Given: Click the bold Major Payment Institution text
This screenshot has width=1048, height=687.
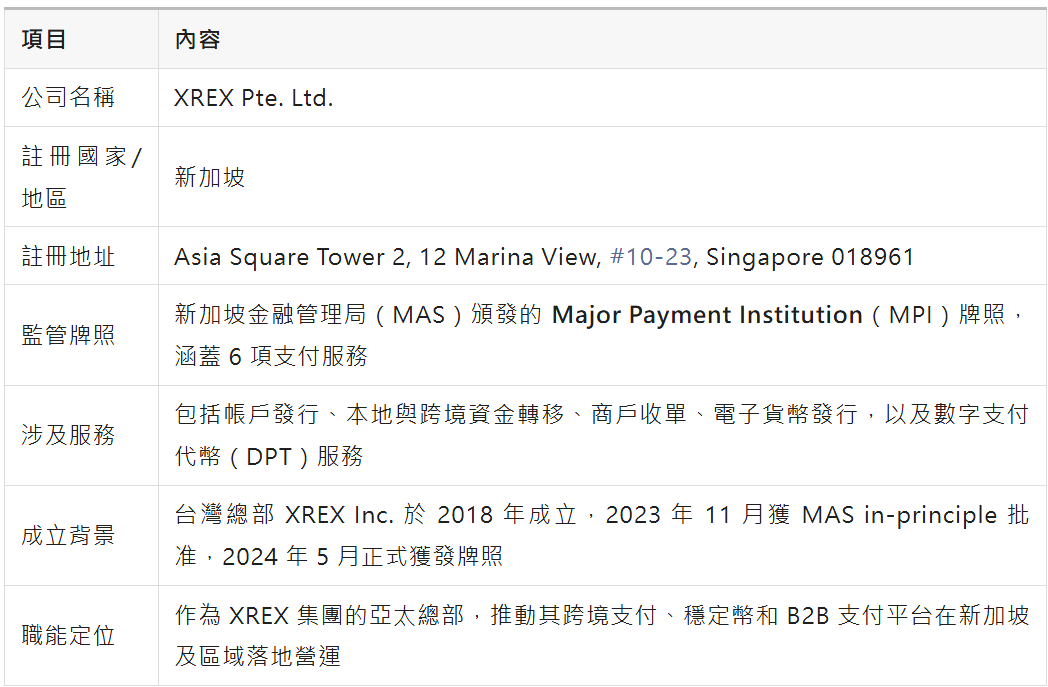Looking at the screenshot, I should pos(707,315).
